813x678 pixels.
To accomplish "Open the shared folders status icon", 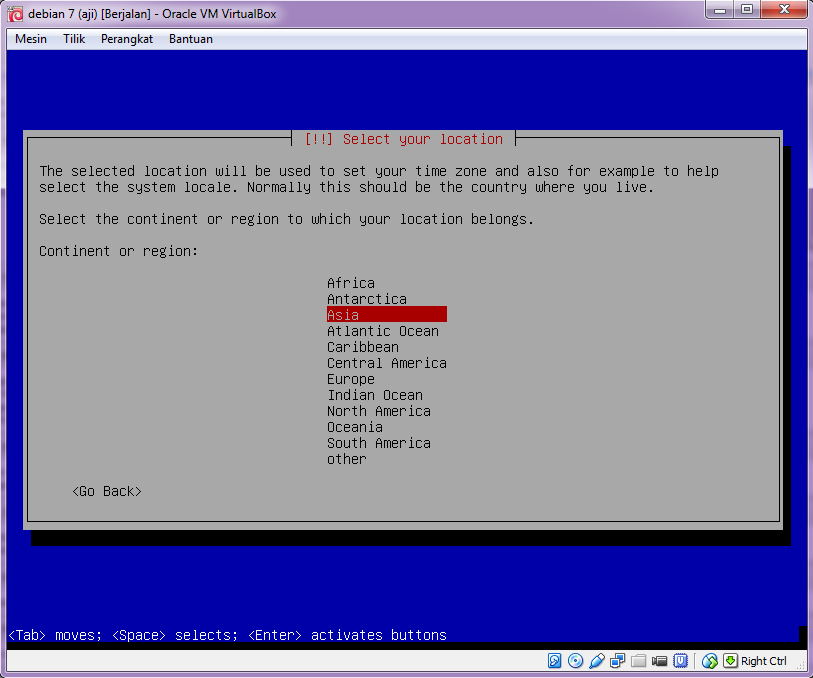I will (639, 660).
